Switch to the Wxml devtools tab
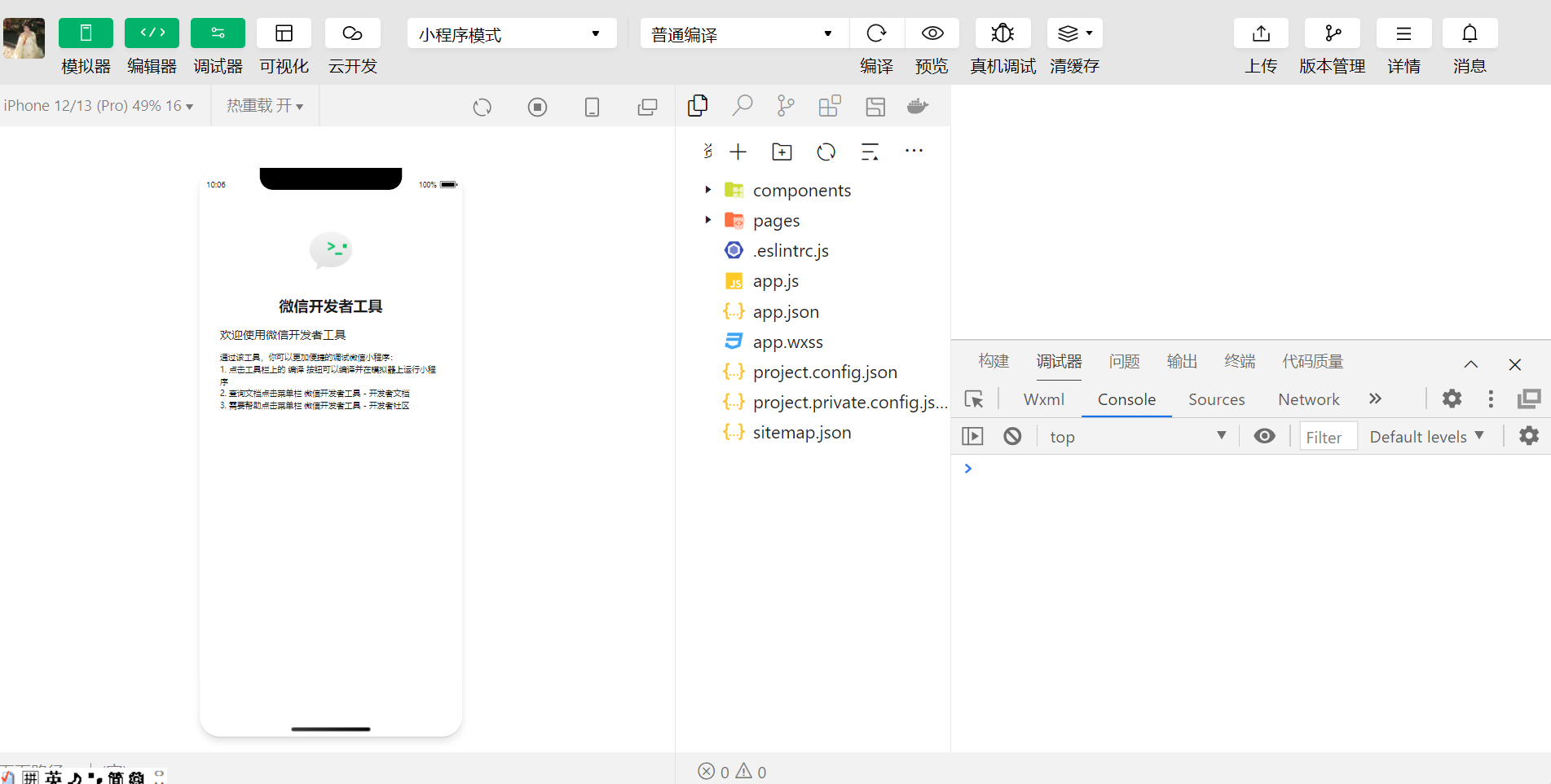 click(x=1044, y=399)
